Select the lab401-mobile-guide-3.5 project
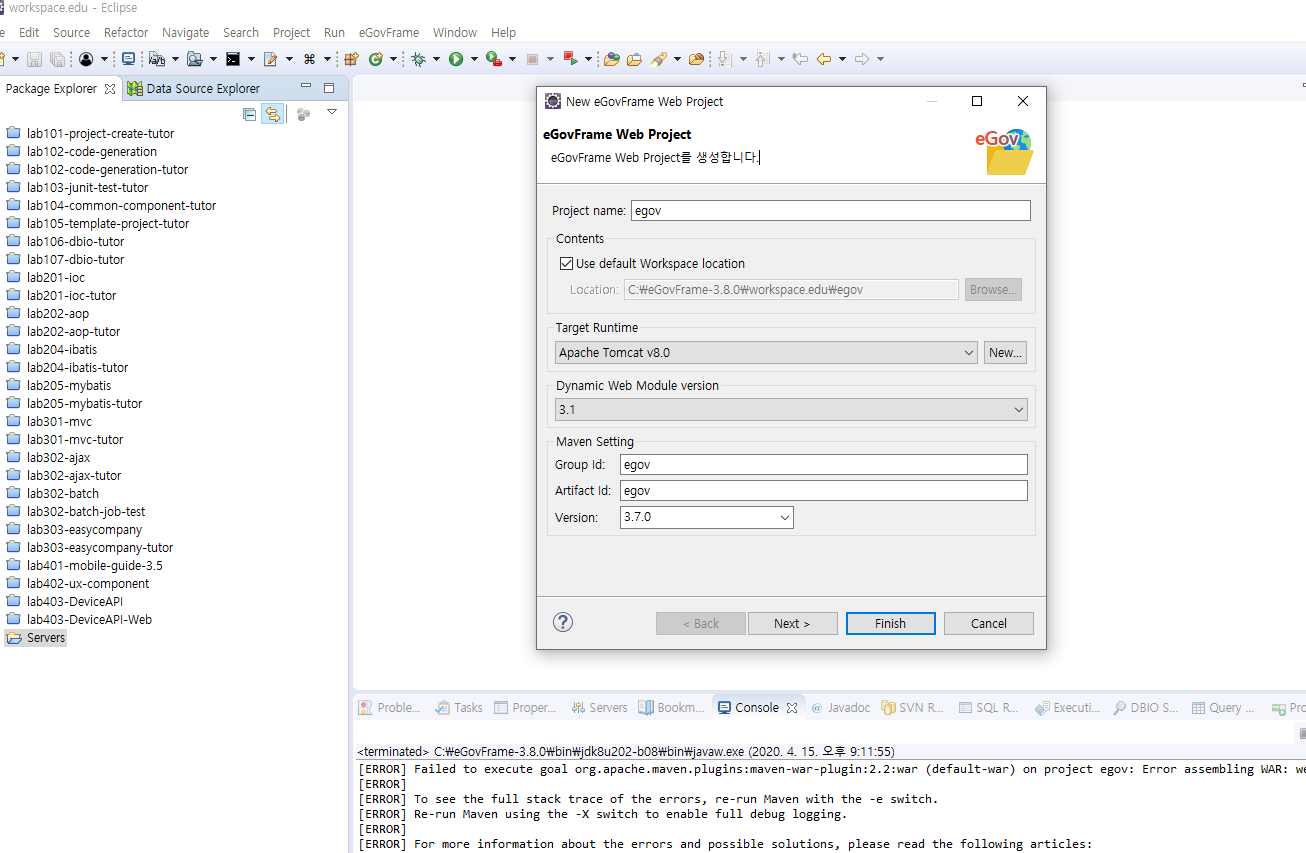1306x853 pixels. [94, 566]
